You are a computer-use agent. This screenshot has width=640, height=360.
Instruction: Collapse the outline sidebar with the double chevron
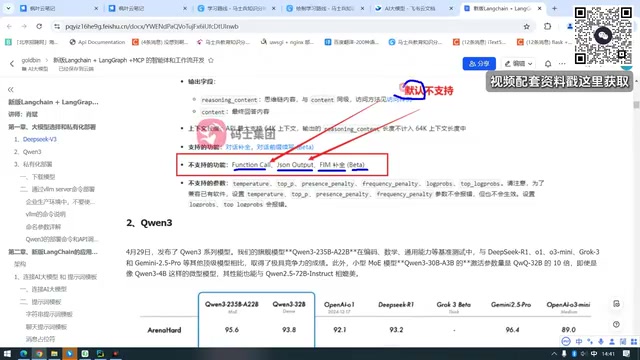point(11,89)
